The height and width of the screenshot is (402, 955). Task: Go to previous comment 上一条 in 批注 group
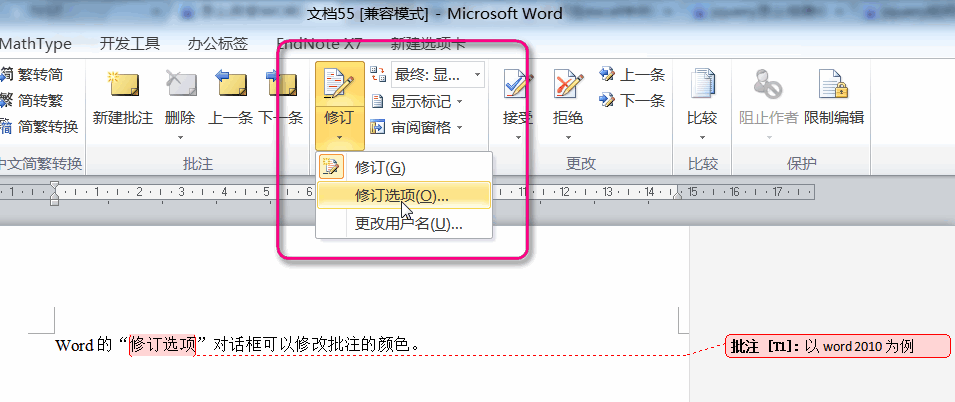coord(231,85)
